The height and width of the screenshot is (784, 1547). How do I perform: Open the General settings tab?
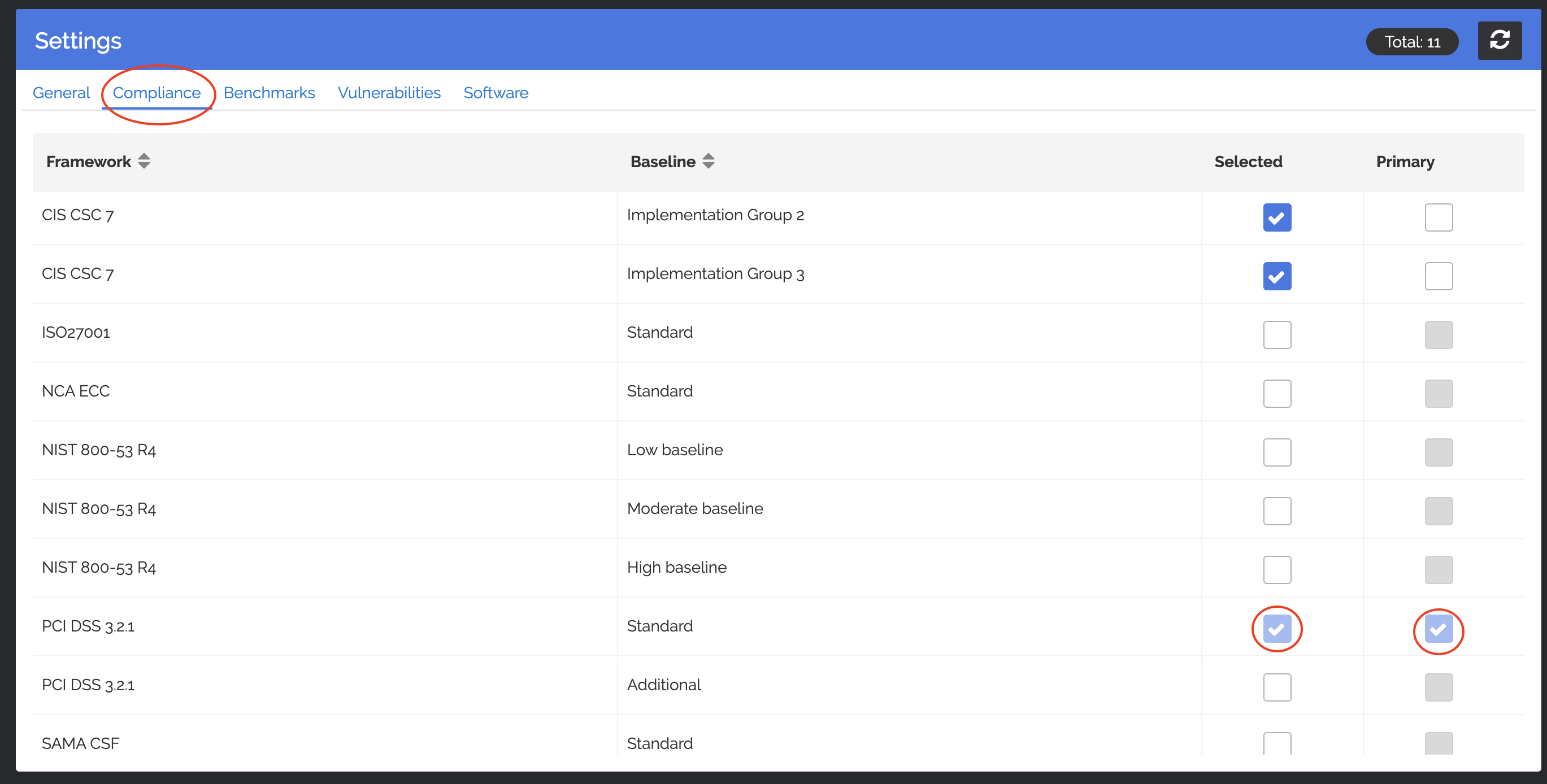click(x=61, y=93)
